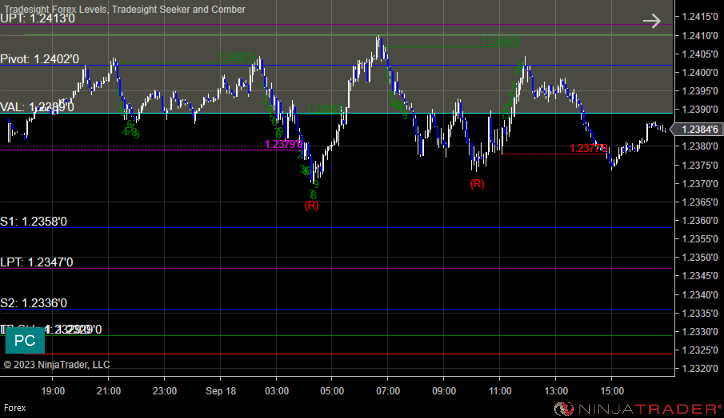Select the Forex tab
The width and height of the screenshot is (724, 418).
[x=15, y=408]
